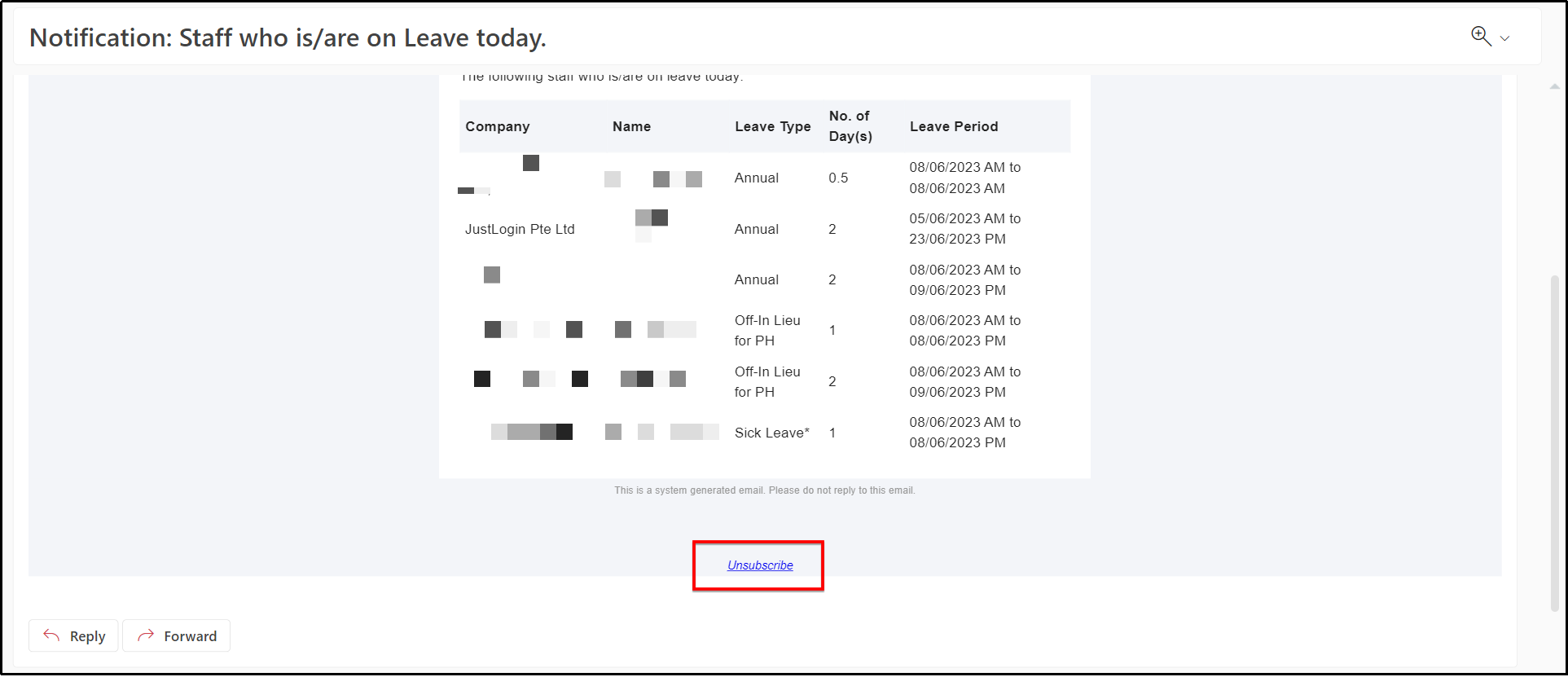Click the No. of Day(s) header
Image resolution: width=1568 pixels, height=677 pixels.
click(x=850, y=126)
